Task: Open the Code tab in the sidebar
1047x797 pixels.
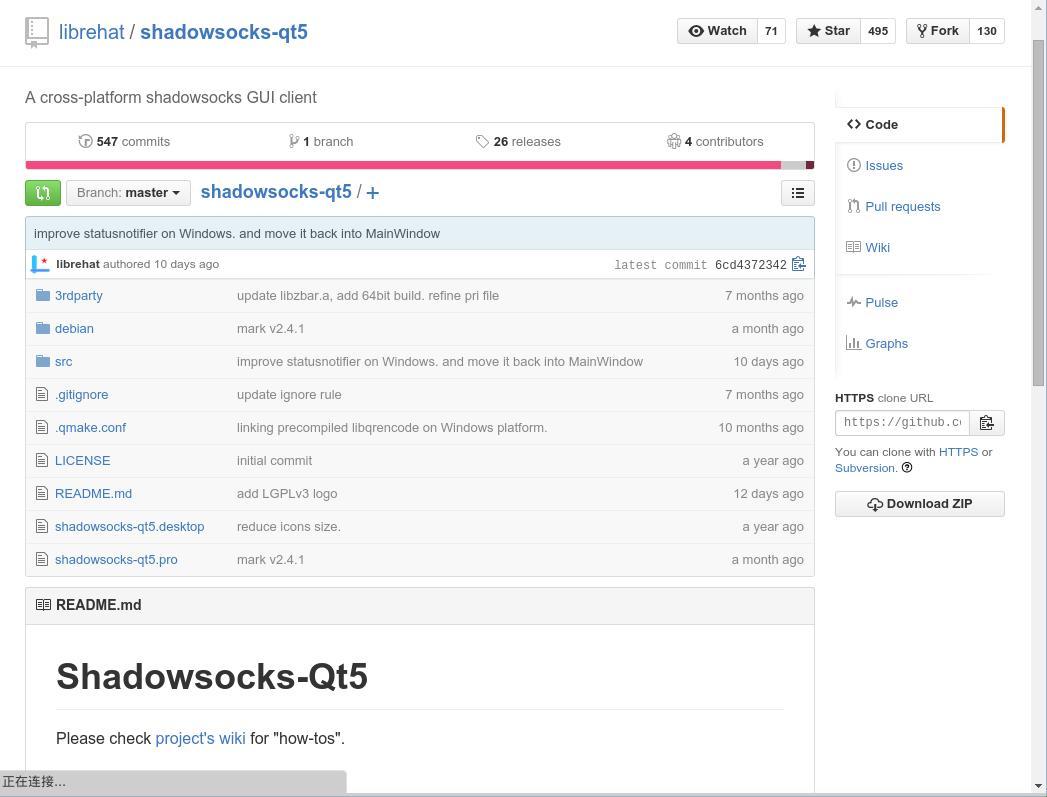Action: pyautogui.click(x=919, y=125)
